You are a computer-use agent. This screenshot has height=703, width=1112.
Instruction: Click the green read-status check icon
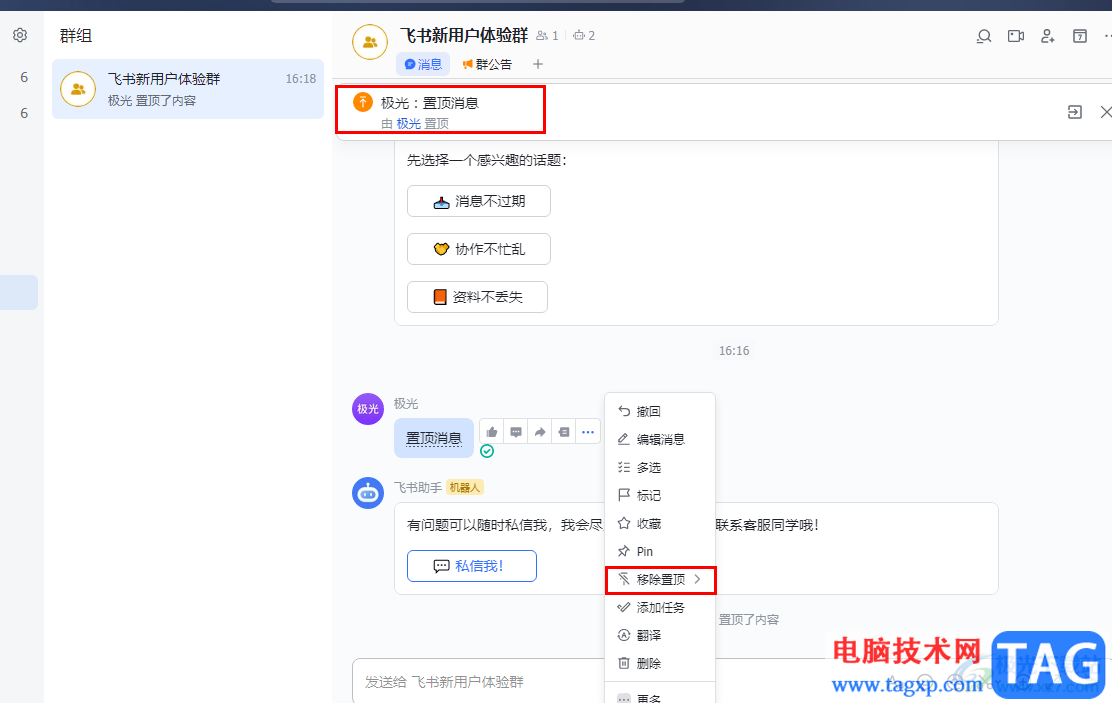coord(487,451)
